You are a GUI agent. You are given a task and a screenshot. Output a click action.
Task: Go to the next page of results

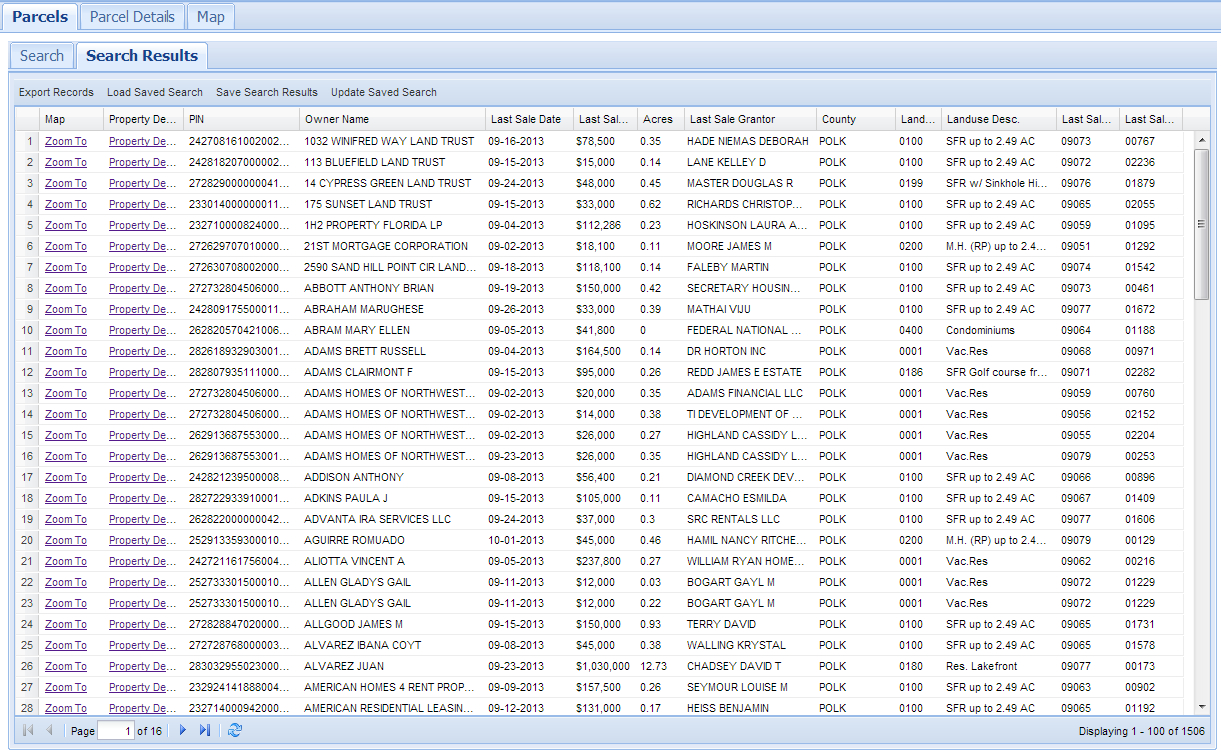click(x=183, y=731)
